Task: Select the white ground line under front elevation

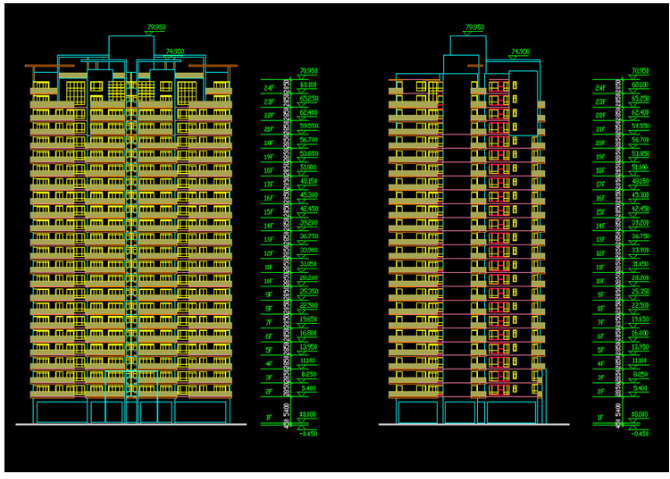Action: [x=130, y=424]
